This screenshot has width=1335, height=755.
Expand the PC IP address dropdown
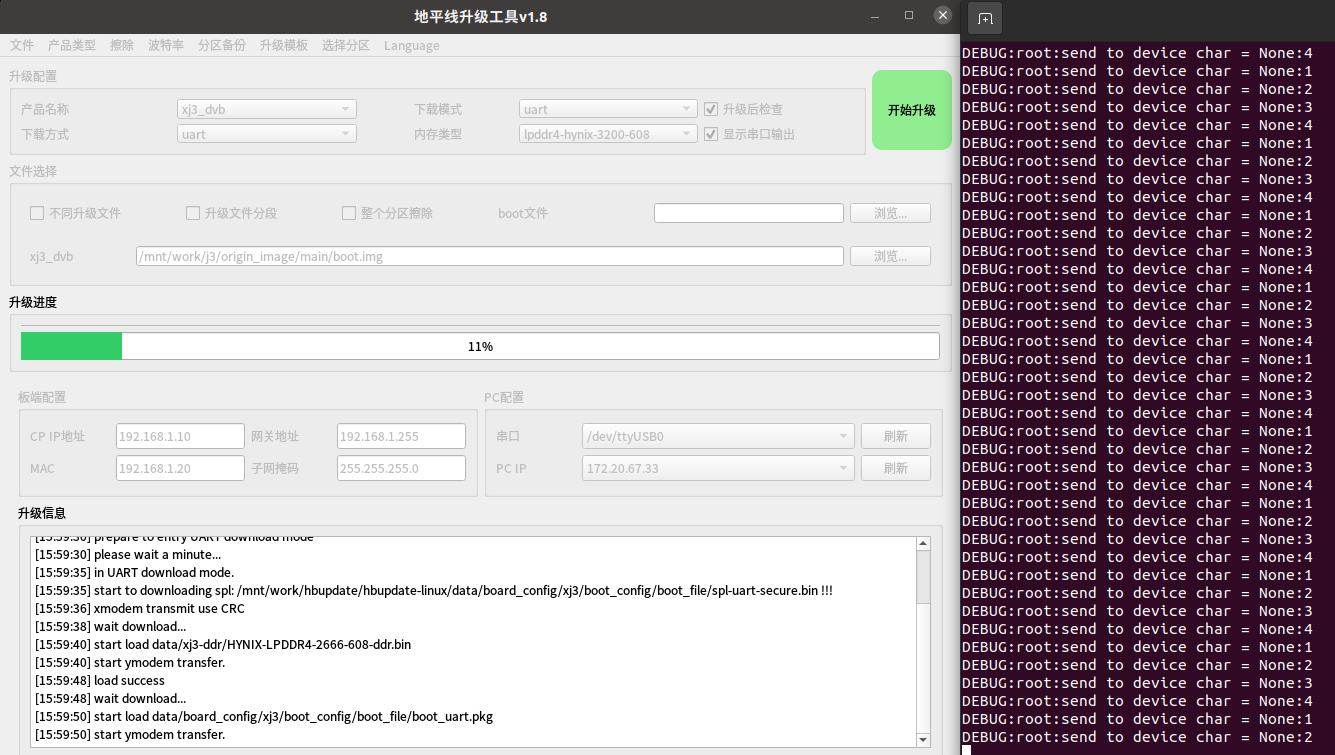click(718, 468)
